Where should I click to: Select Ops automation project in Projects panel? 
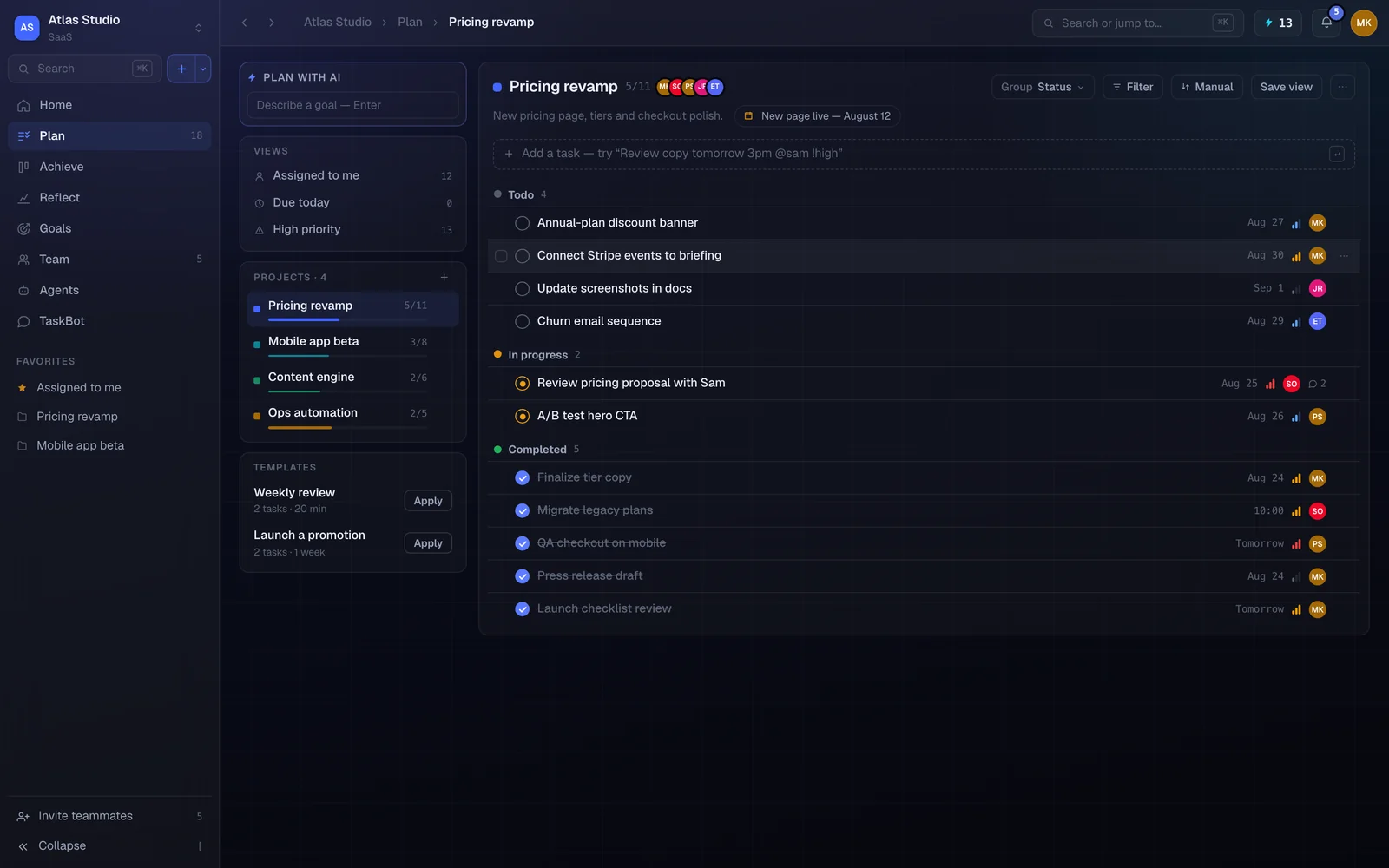click(x=352, y=416)
